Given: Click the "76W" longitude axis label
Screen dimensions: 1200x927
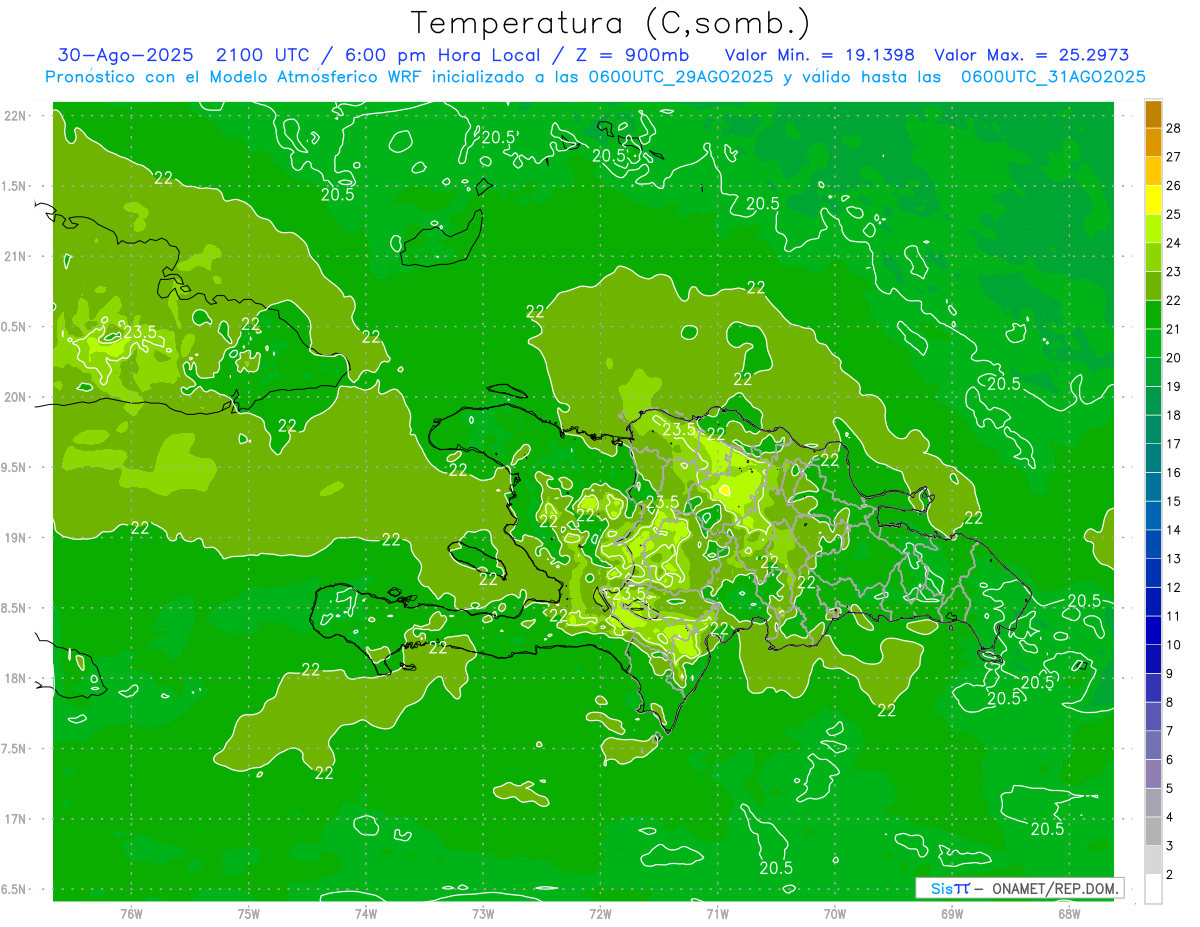Looking at the screenshot, I should (131, 912).
